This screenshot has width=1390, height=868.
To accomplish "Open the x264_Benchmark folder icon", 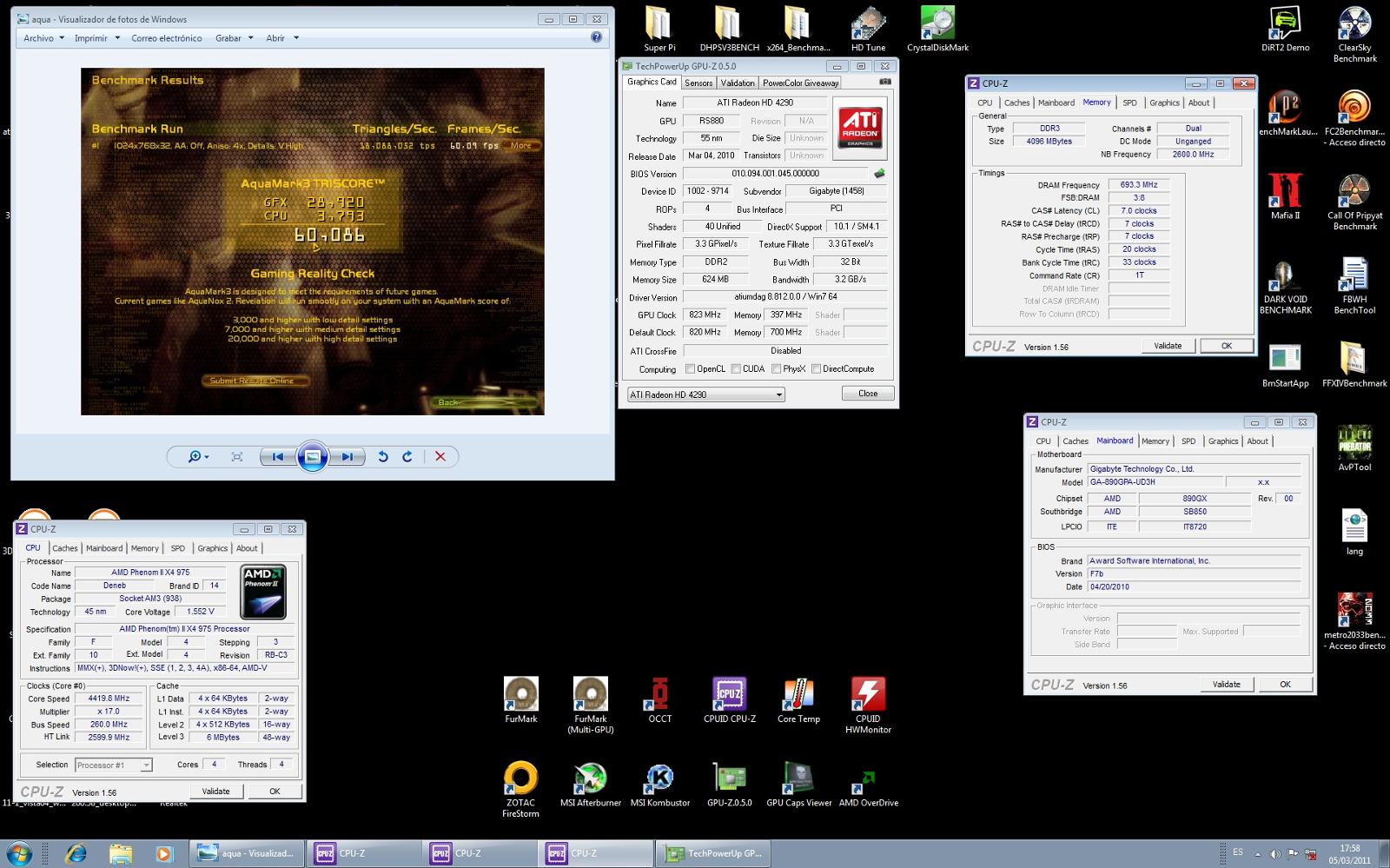I will [x=798, y=24].
